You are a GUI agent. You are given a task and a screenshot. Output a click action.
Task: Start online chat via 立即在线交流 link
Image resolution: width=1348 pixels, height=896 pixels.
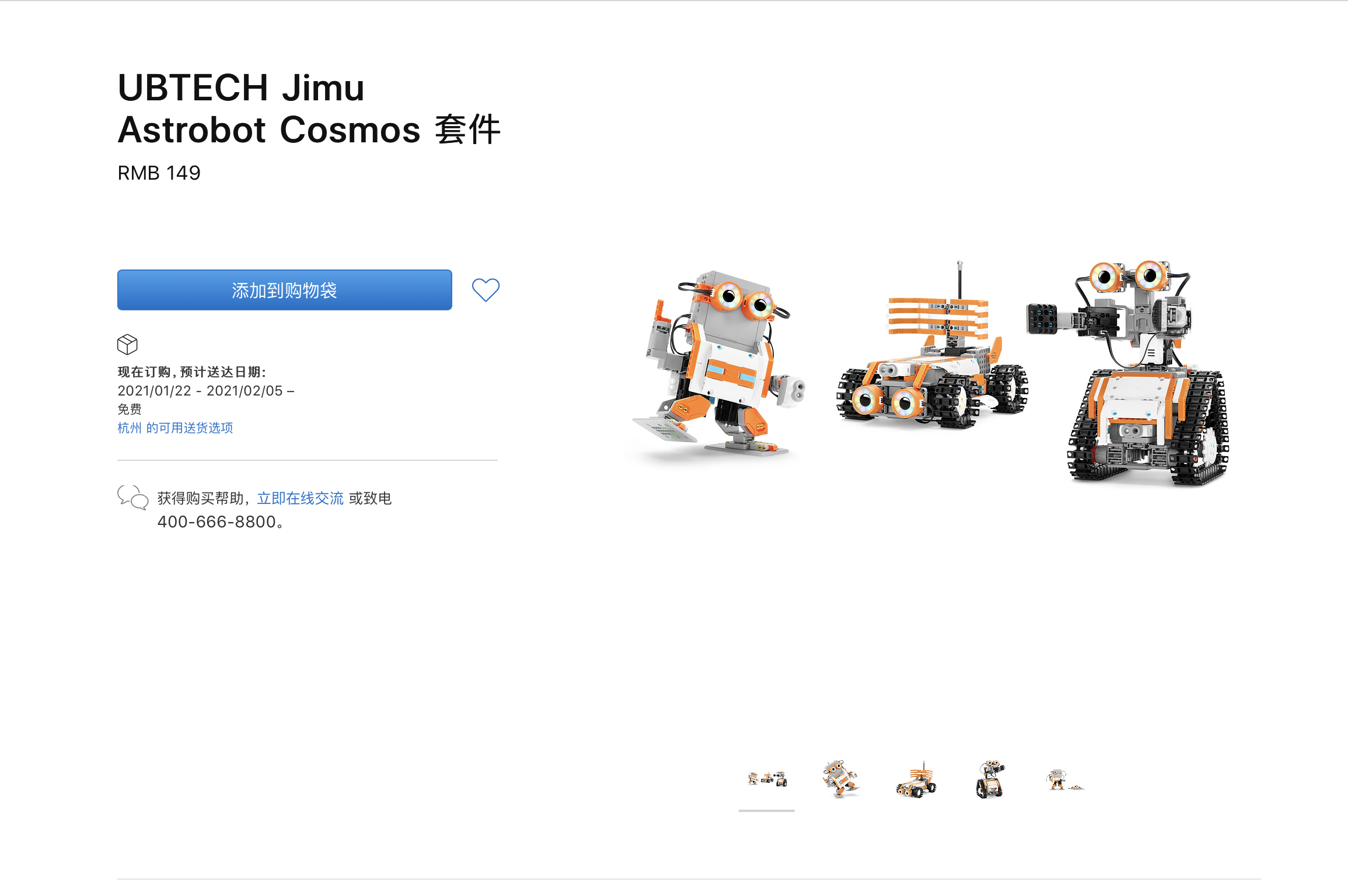point(300,498)
